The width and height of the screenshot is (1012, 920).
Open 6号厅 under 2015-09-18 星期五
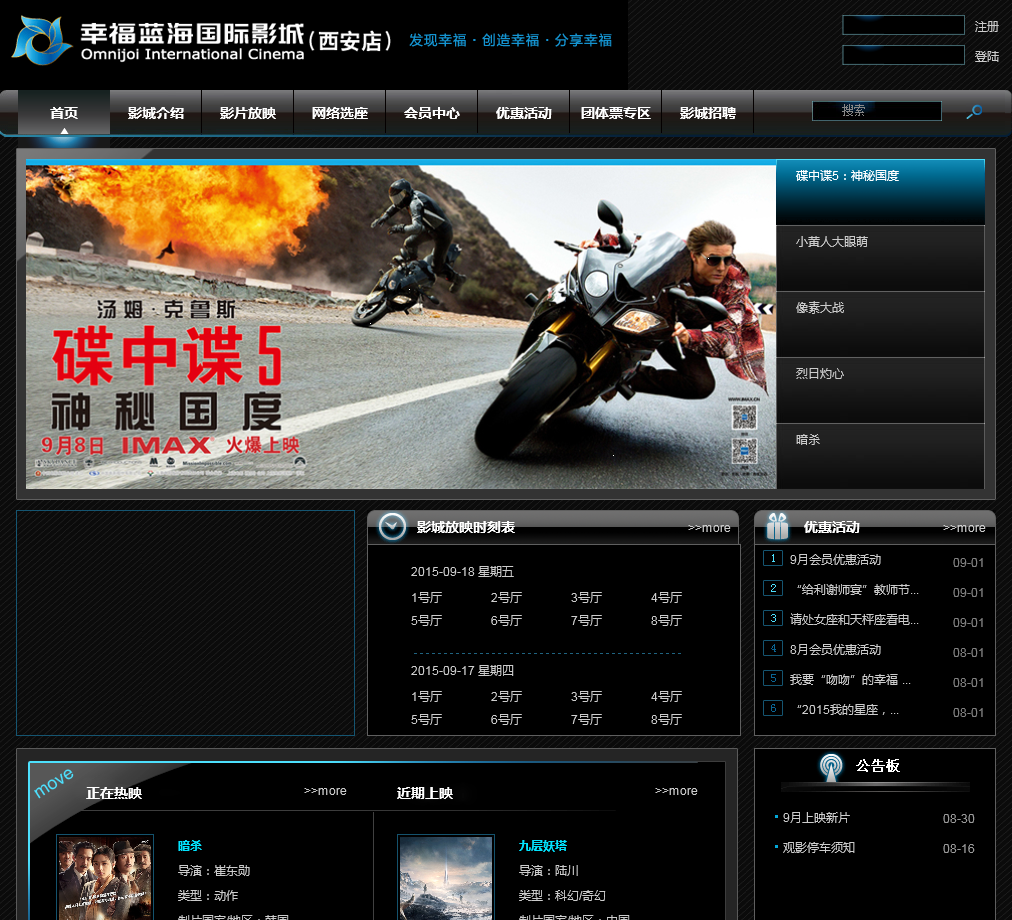pyautogui.click(x=506, y=620)
